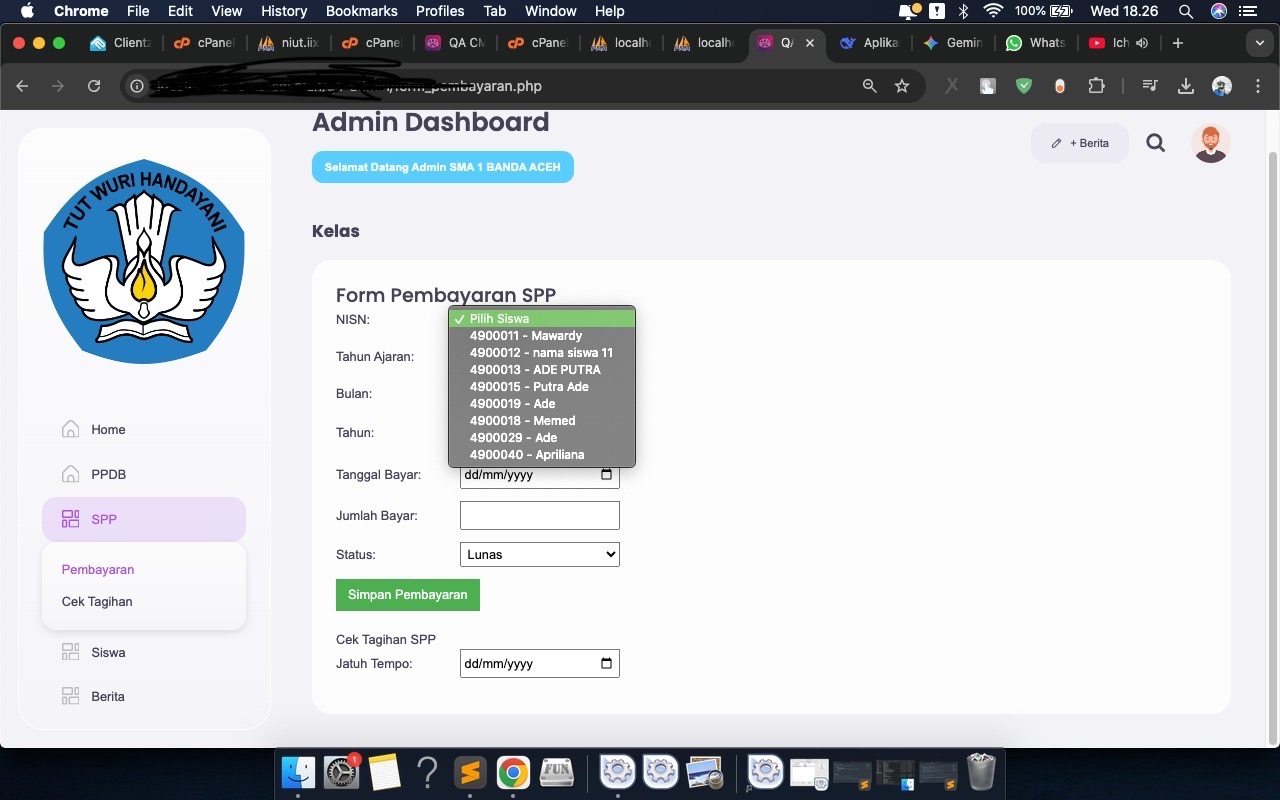The image size is (1280, 800).
Task: Open the Cek Tagihan submenu link
Action: click(x=97, y=601)
